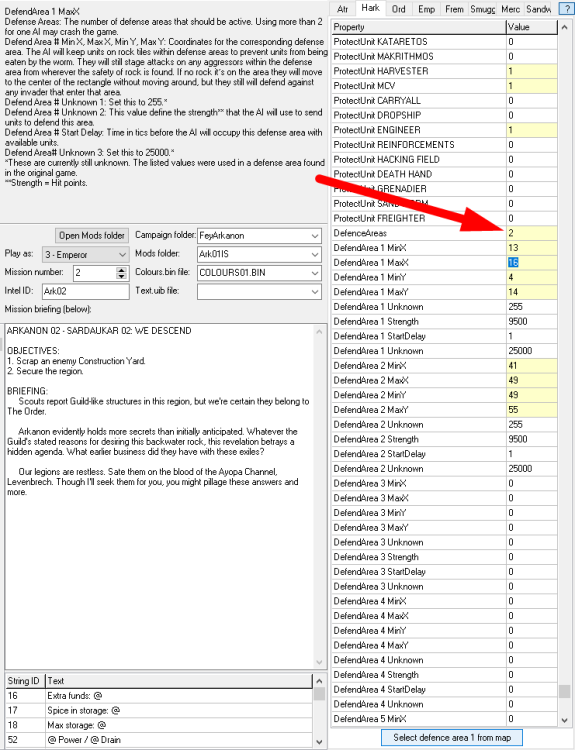Viewport: 575px width, 750px height.
Task: Select string row 52 Power / Drain
Action: [159, 739]
